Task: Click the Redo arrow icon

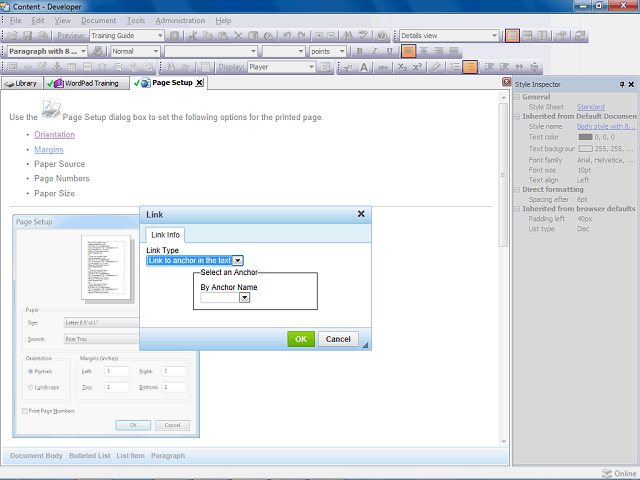Action: point(301,36)
